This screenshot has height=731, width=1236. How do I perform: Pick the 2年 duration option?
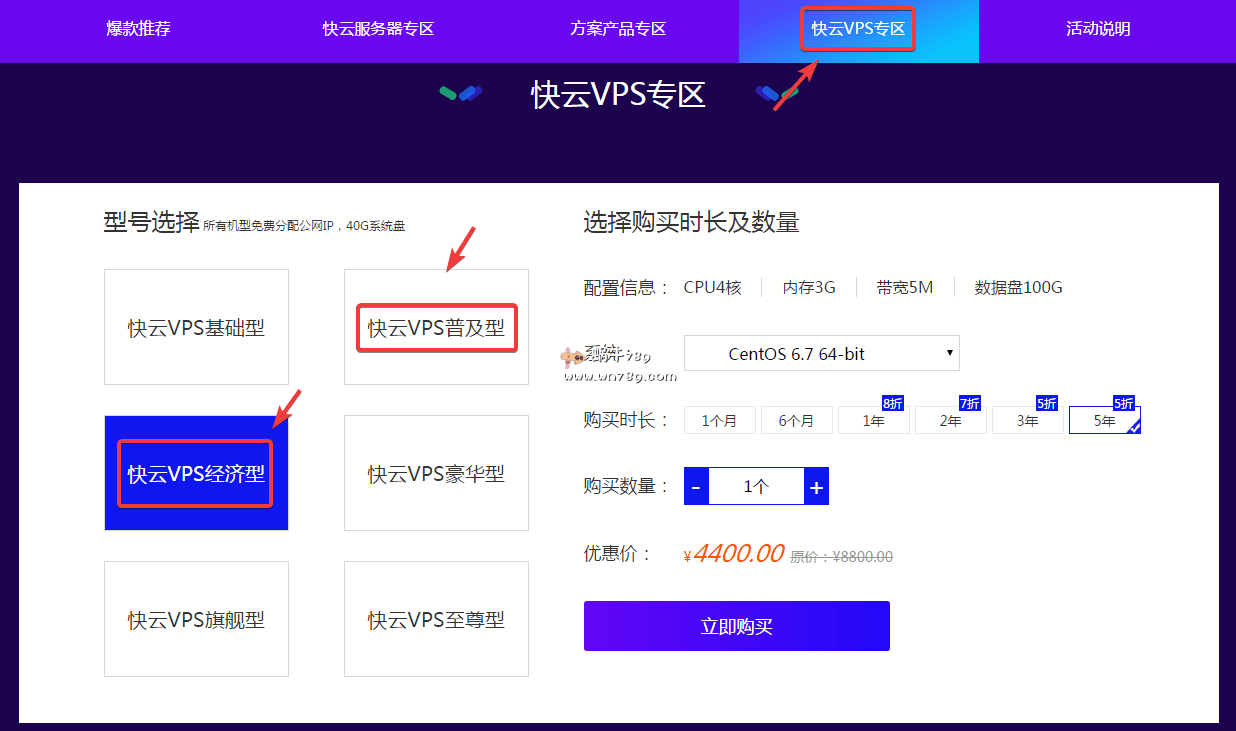pyautogui.click(x=950, y=420)
